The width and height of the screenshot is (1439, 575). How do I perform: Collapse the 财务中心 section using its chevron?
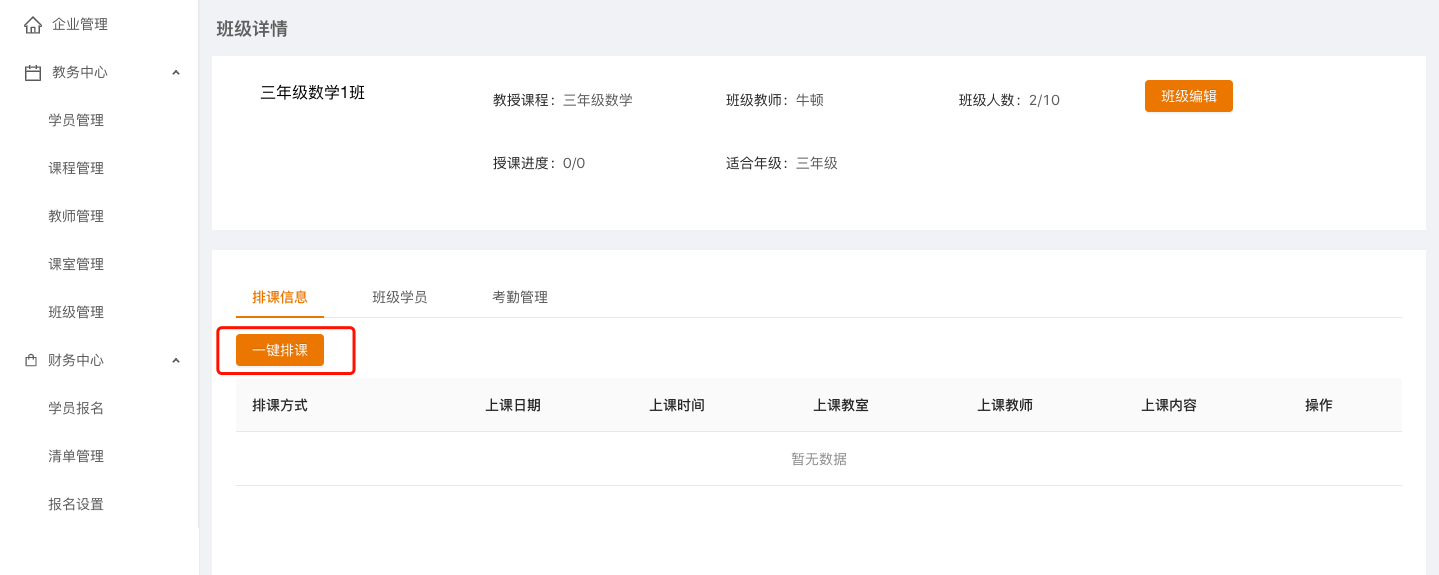176,360
